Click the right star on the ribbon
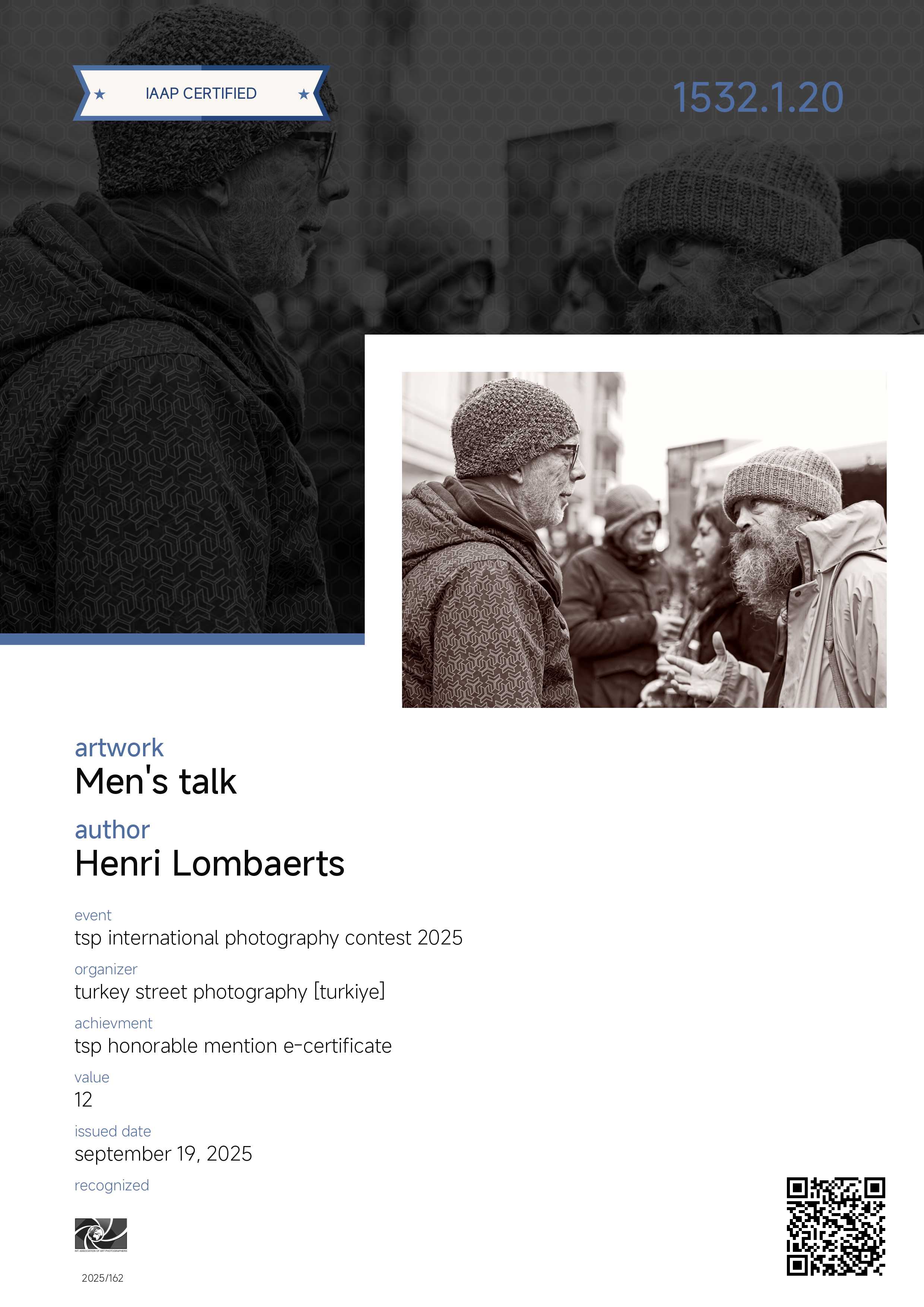The image size is (924, 1307). 303,94
